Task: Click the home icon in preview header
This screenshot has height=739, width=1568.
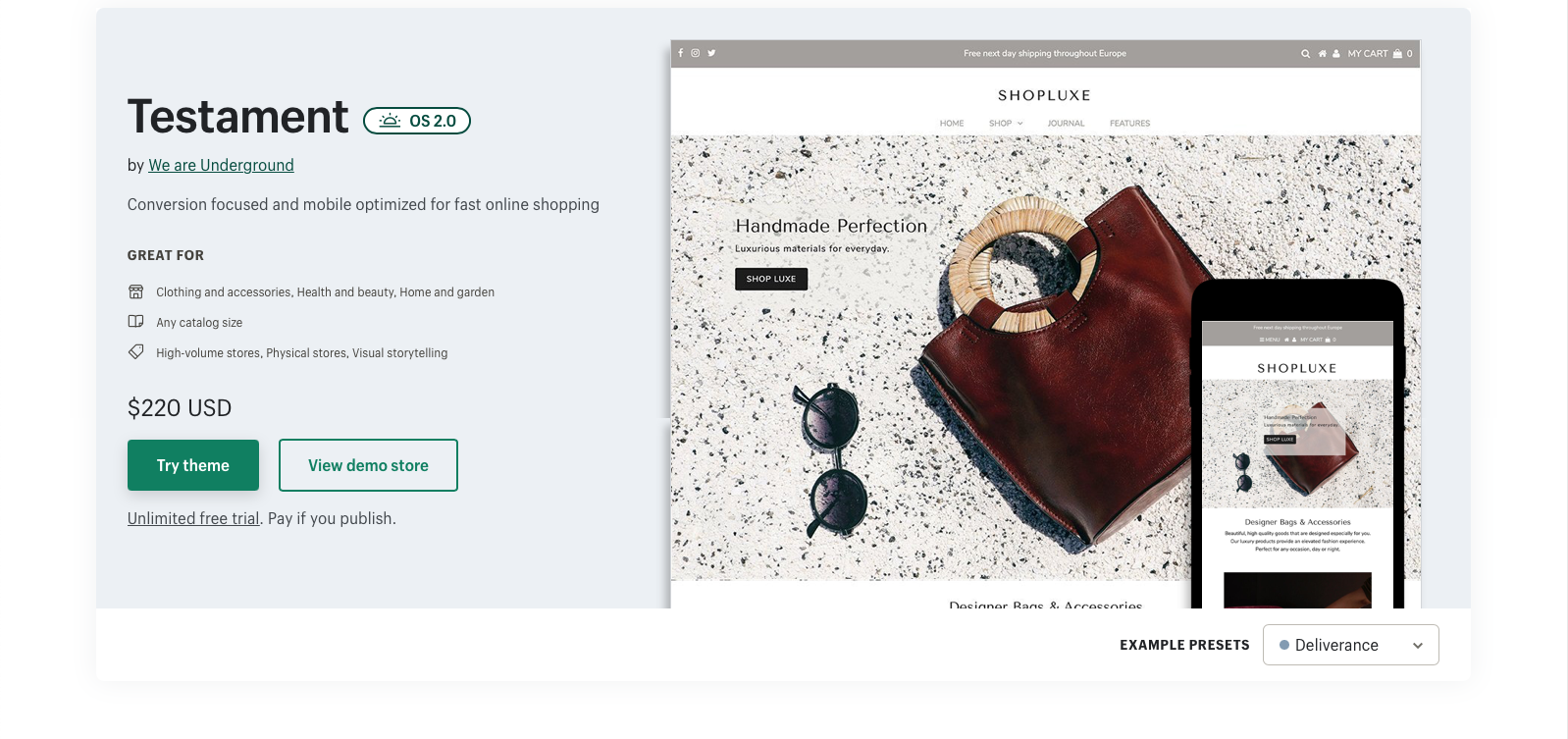Action: coord(1323,54)
